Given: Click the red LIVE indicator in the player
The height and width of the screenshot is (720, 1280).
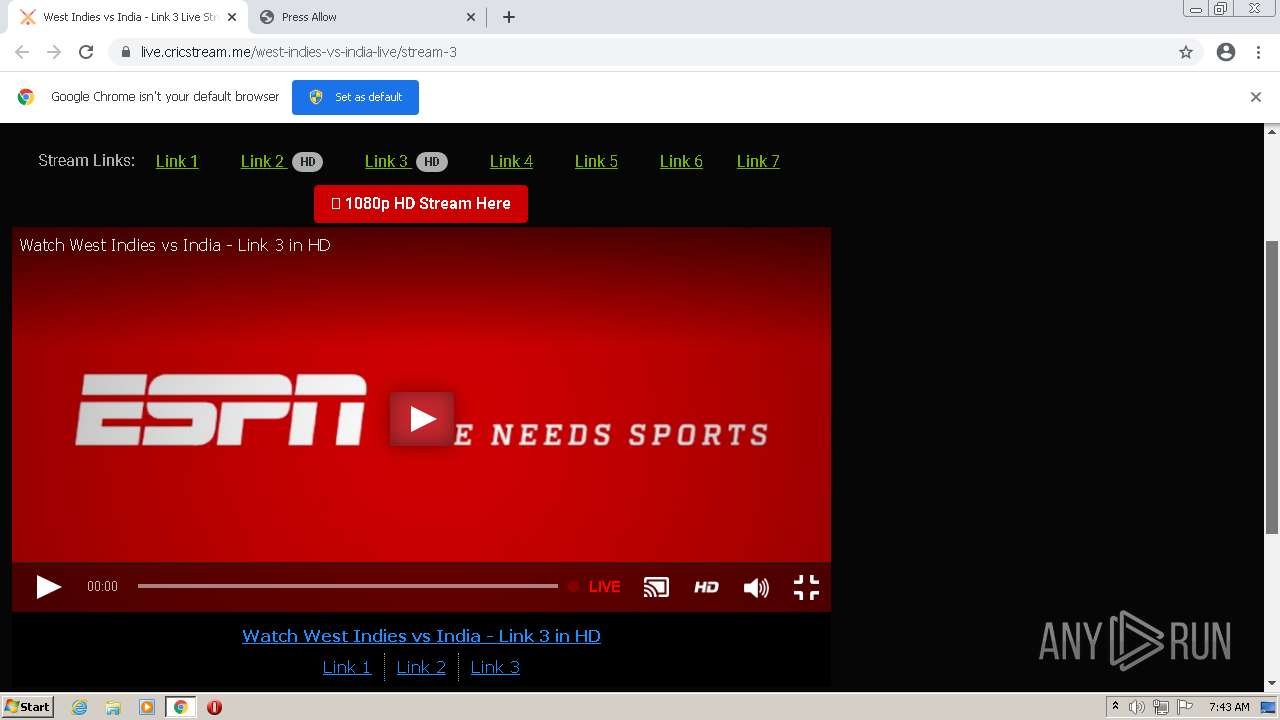Looking at the screenshot, I should pos(596,587).
